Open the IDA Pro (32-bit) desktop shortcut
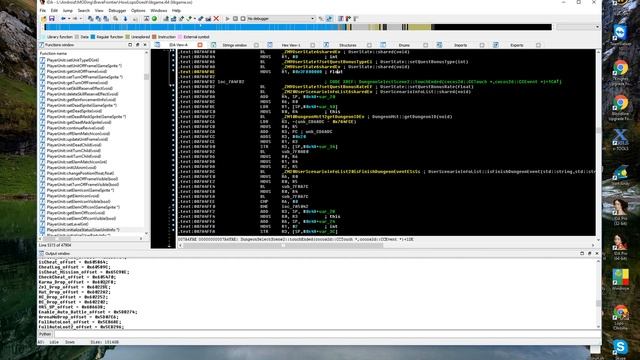 tap(620, 208)
